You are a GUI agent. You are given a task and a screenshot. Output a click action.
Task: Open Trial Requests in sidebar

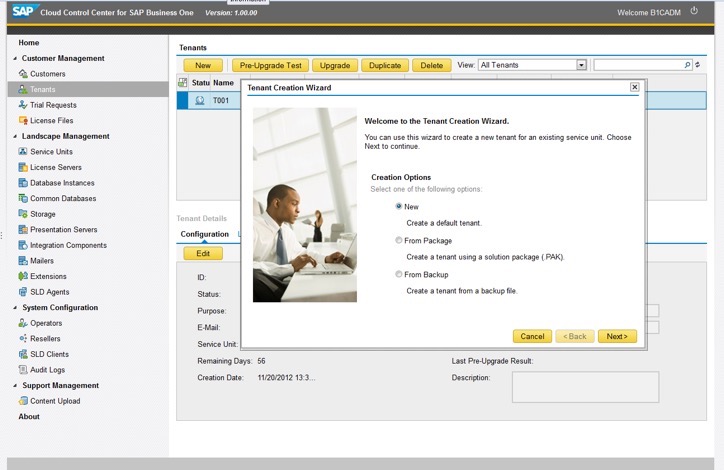pos(53,105)
